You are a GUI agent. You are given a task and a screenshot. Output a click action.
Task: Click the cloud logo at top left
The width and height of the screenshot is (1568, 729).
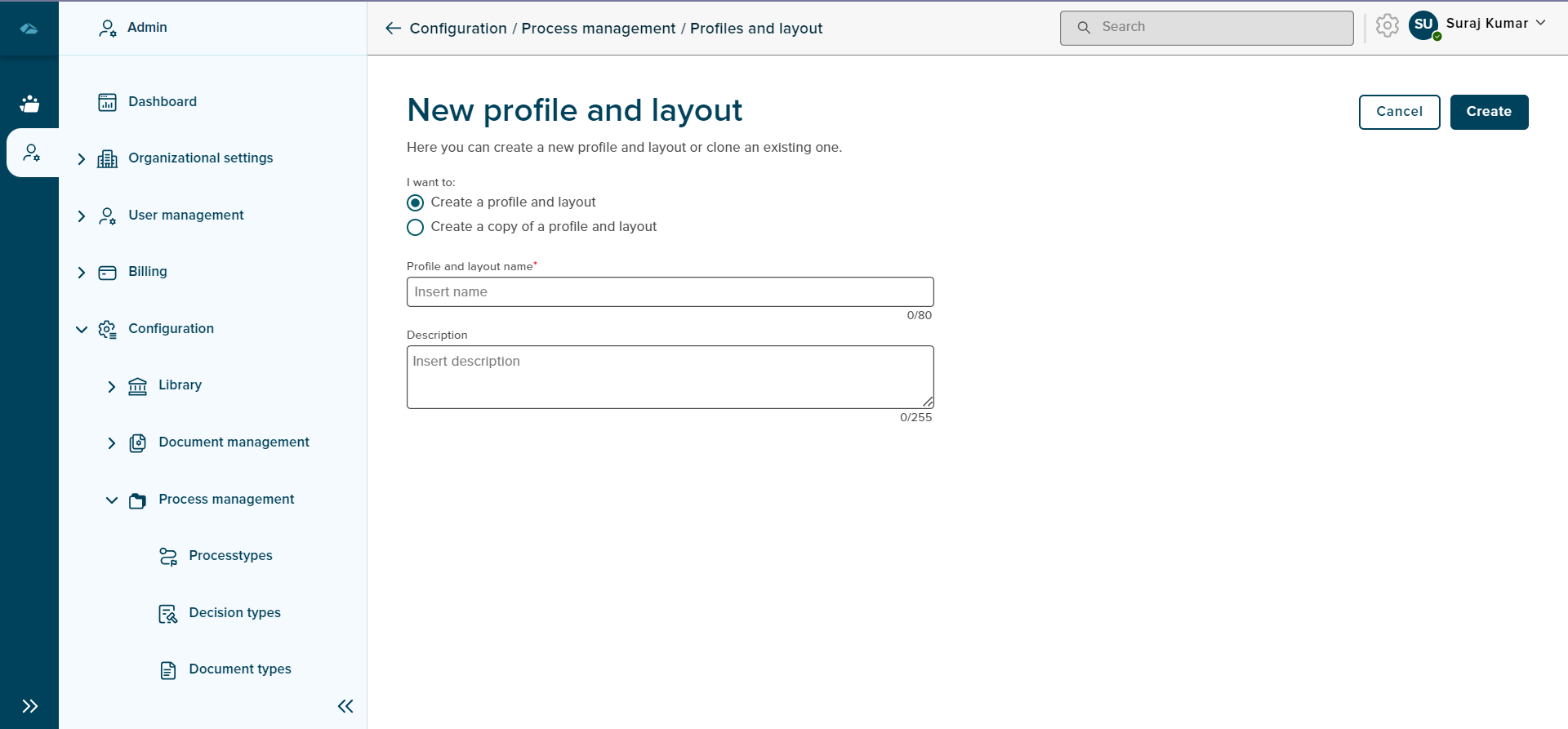point(29,29)
